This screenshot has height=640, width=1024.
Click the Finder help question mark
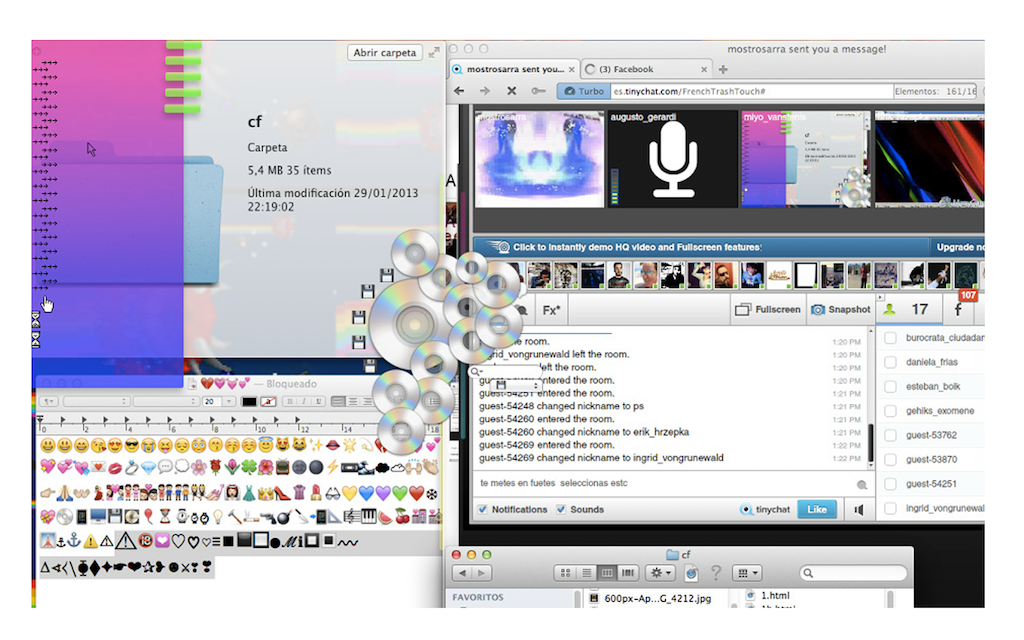tap(716, 573)
